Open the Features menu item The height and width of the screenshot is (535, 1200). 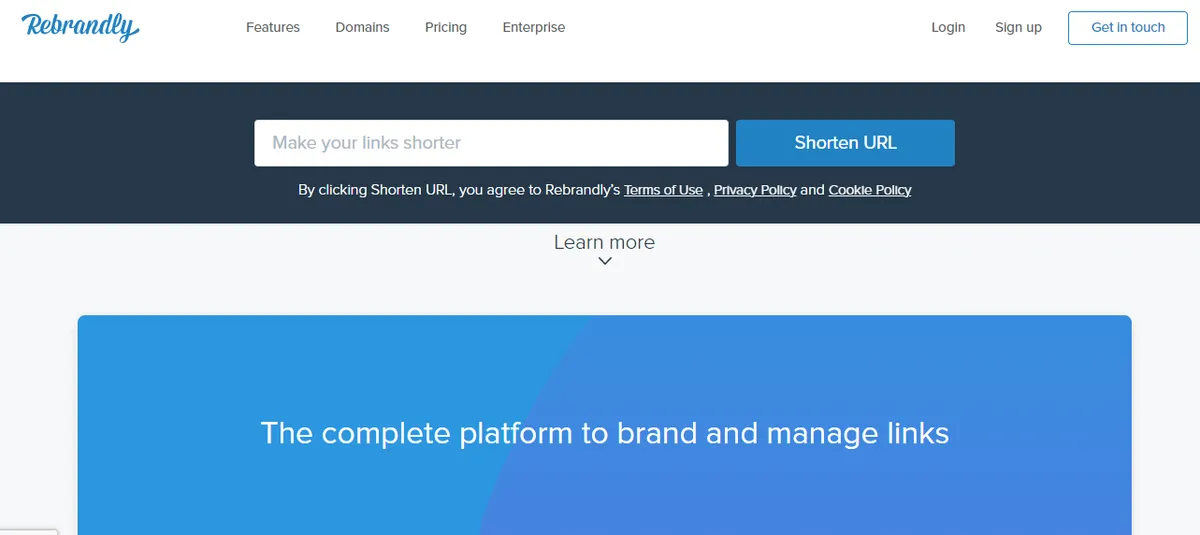click(x=273, y=27)
